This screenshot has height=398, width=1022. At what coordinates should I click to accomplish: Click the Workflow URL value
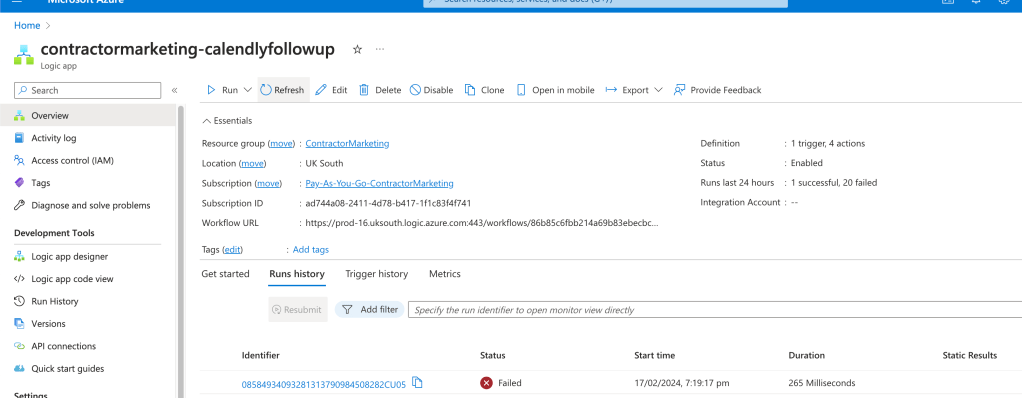point(482,223)
